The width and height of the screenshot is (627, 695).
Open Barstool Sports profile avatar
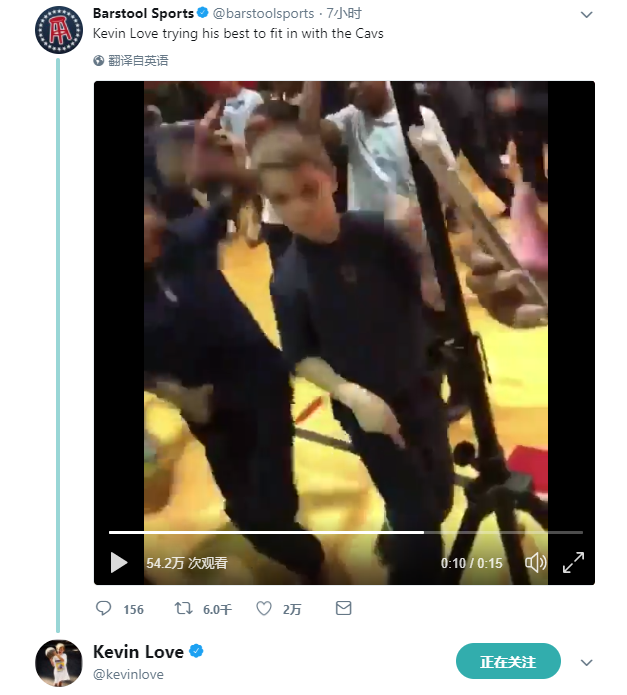58,29
